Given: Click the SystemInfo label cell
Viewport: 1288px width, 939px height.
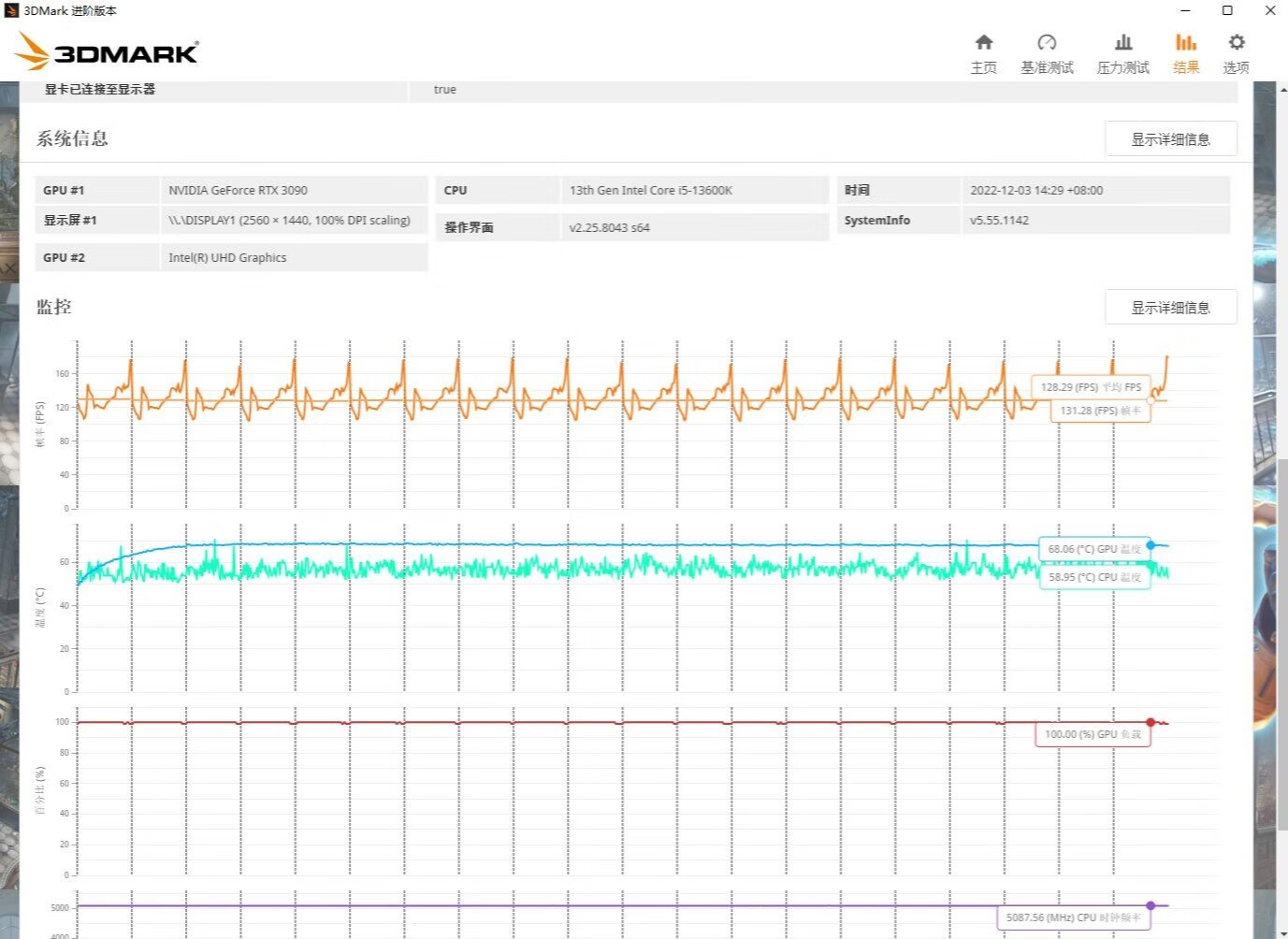Looking at the screenshot, I should click(898, 220).
